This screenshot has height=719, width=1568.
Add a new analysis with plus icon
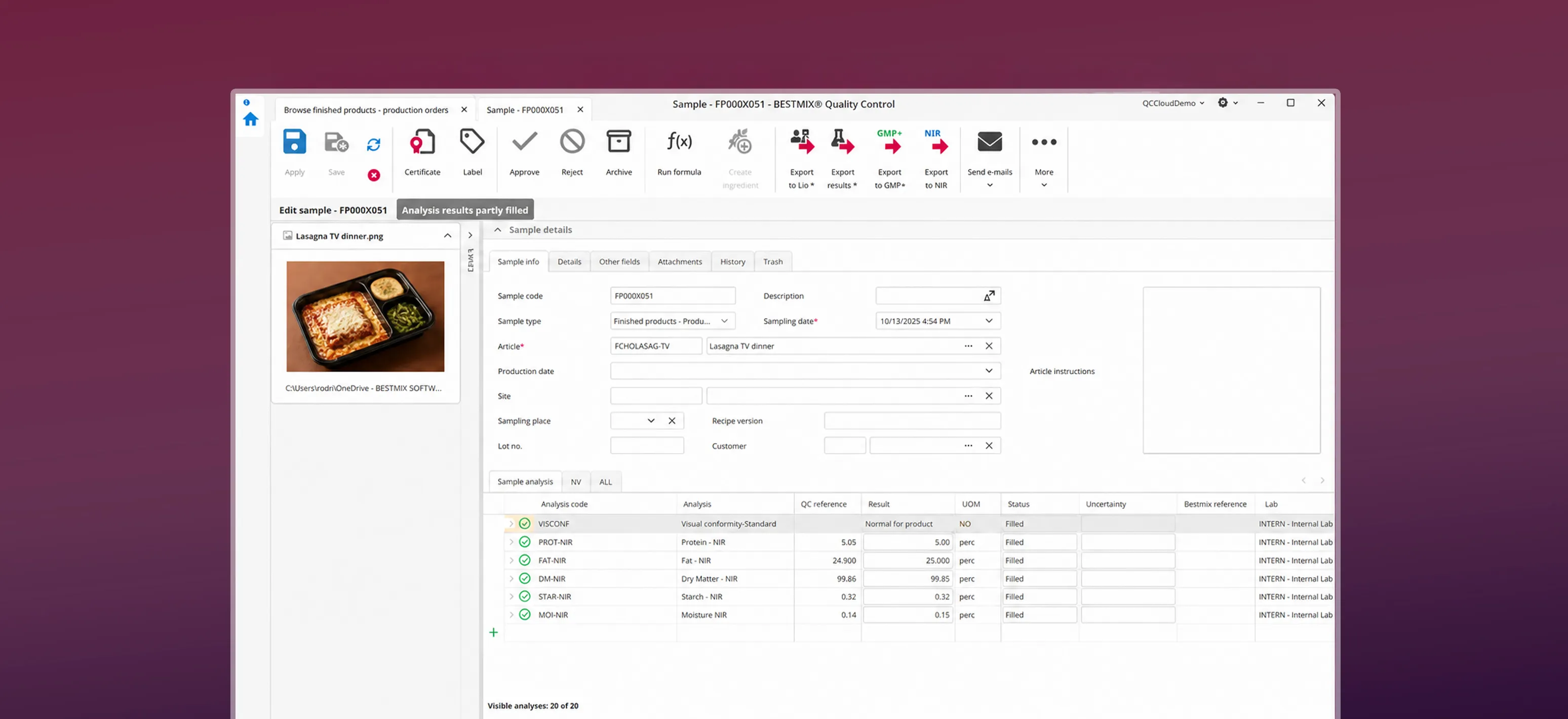[x=494, y=632]
